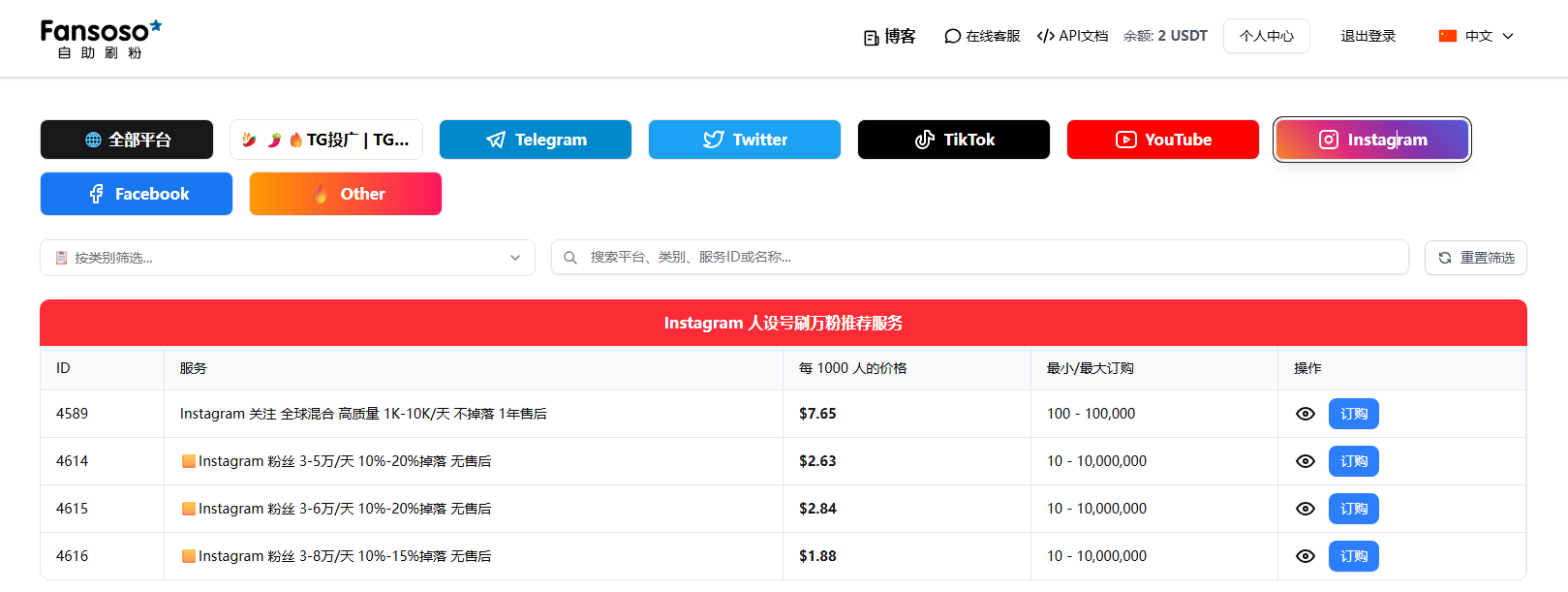Image resolution: width=1568 pixels, height=592 pixels.
Task: Select the Instagram platform tab
Action: 1372,140
